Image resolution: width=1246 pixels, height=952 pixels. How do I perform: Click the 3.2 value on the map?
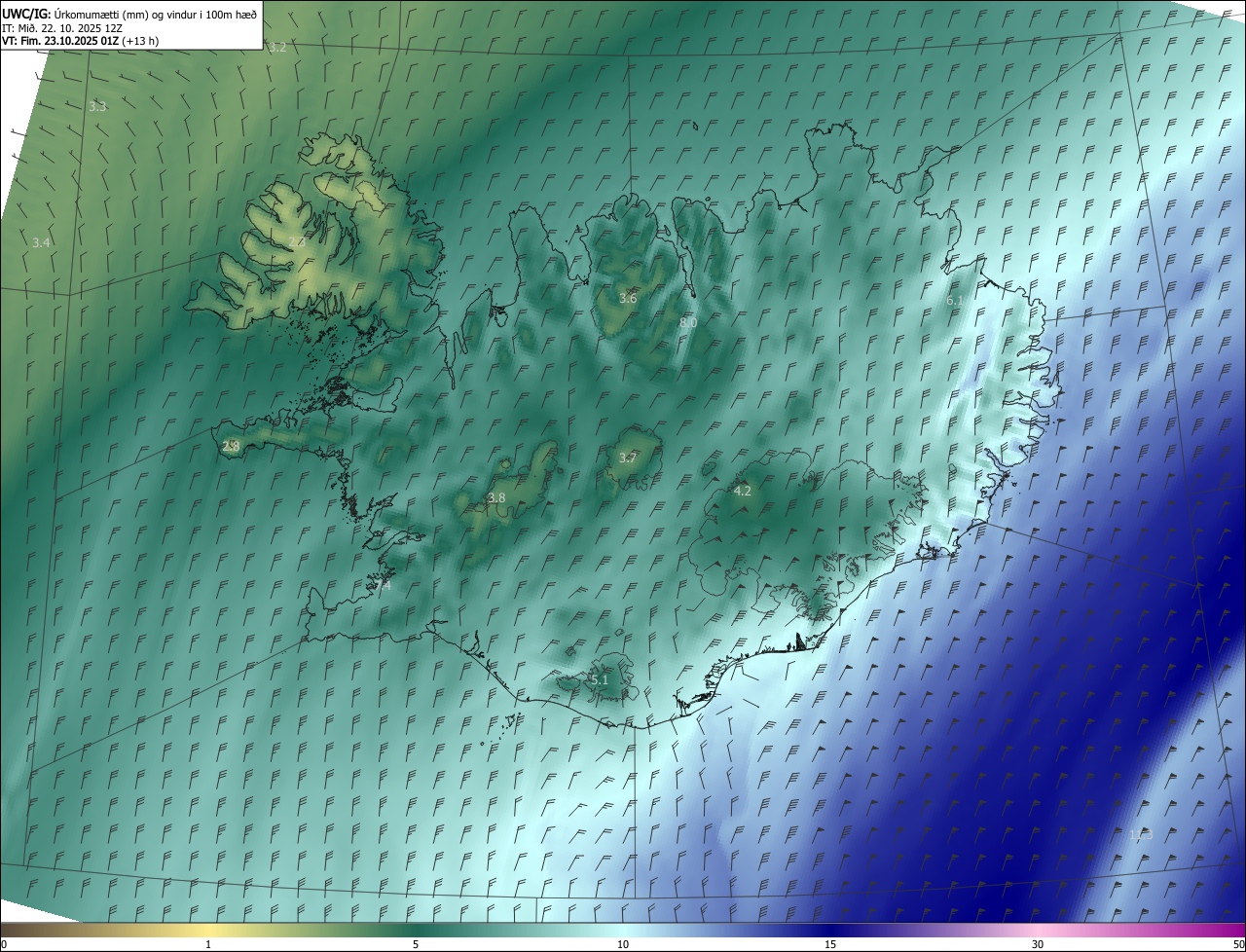278,48
